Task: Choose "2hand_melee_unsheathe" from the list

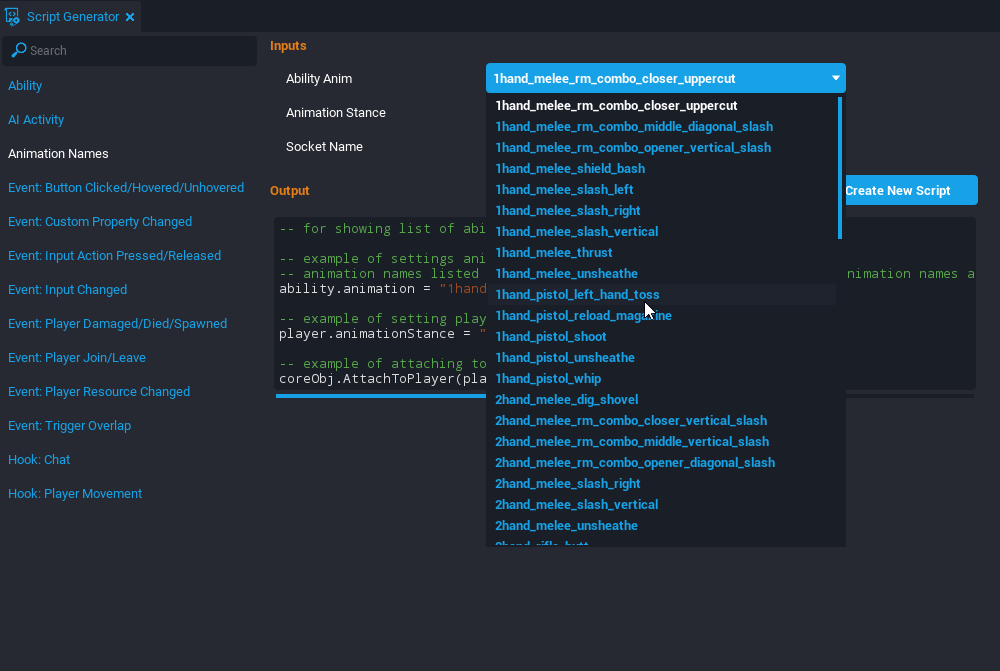Action: click(x=566, y=525)
